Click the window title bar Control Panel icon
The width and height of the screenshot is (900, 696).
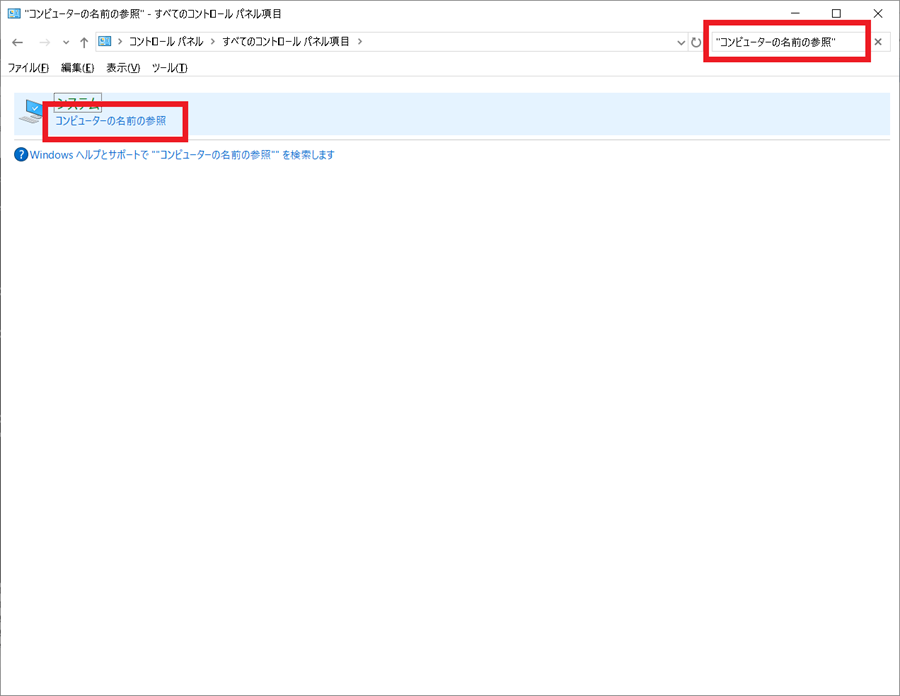coord(14,14)
